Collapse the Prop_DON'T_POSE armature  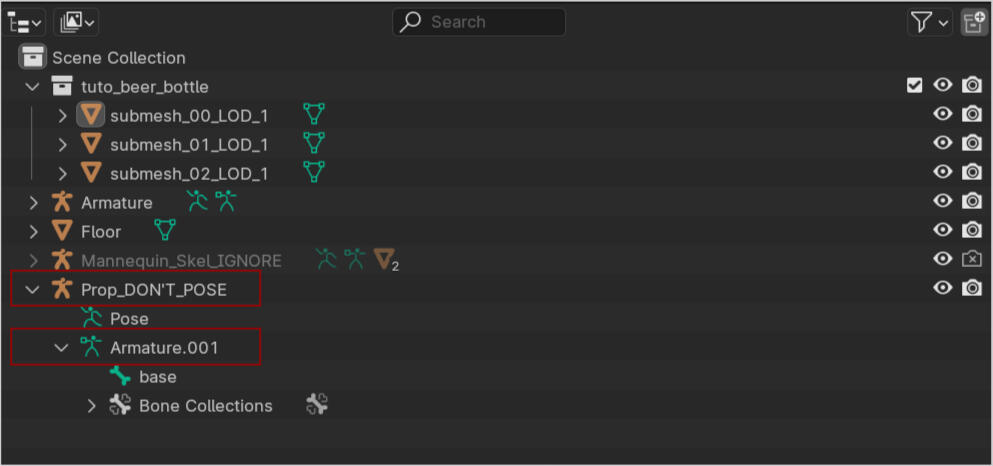coord(33,290)
